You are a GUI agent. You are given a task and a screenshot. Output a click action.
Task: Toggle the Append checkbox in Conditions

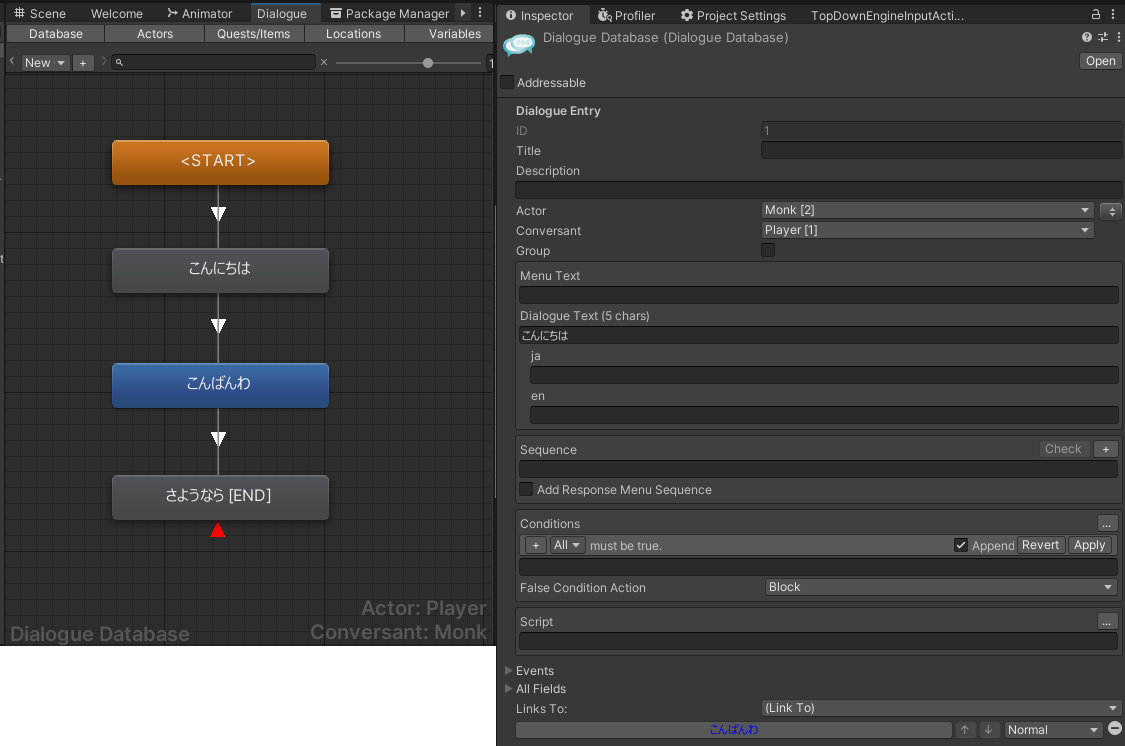(x=961, y=545)
